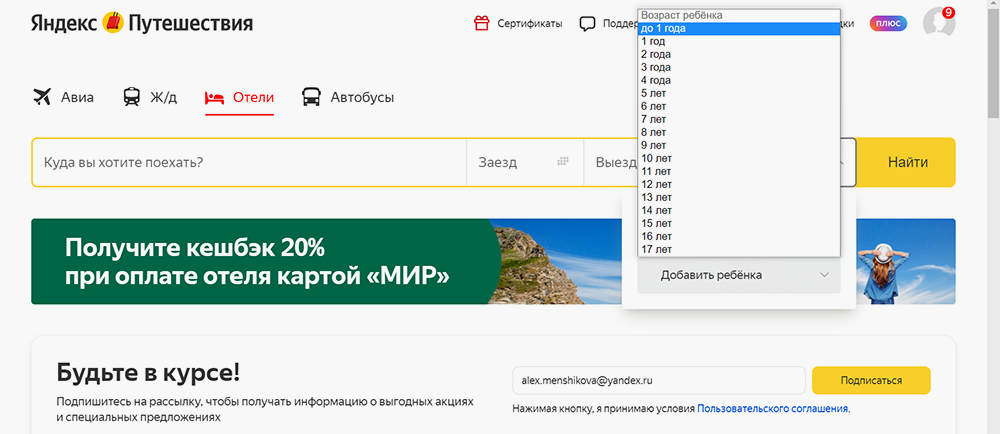Choose '5 лет' child age option

(739, 94)
